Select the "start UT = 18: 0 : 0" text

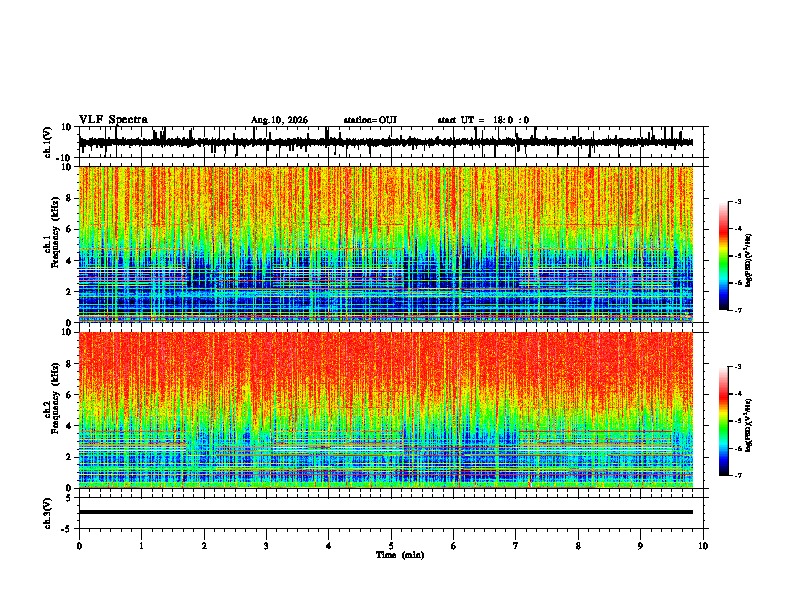pos(483,120)
